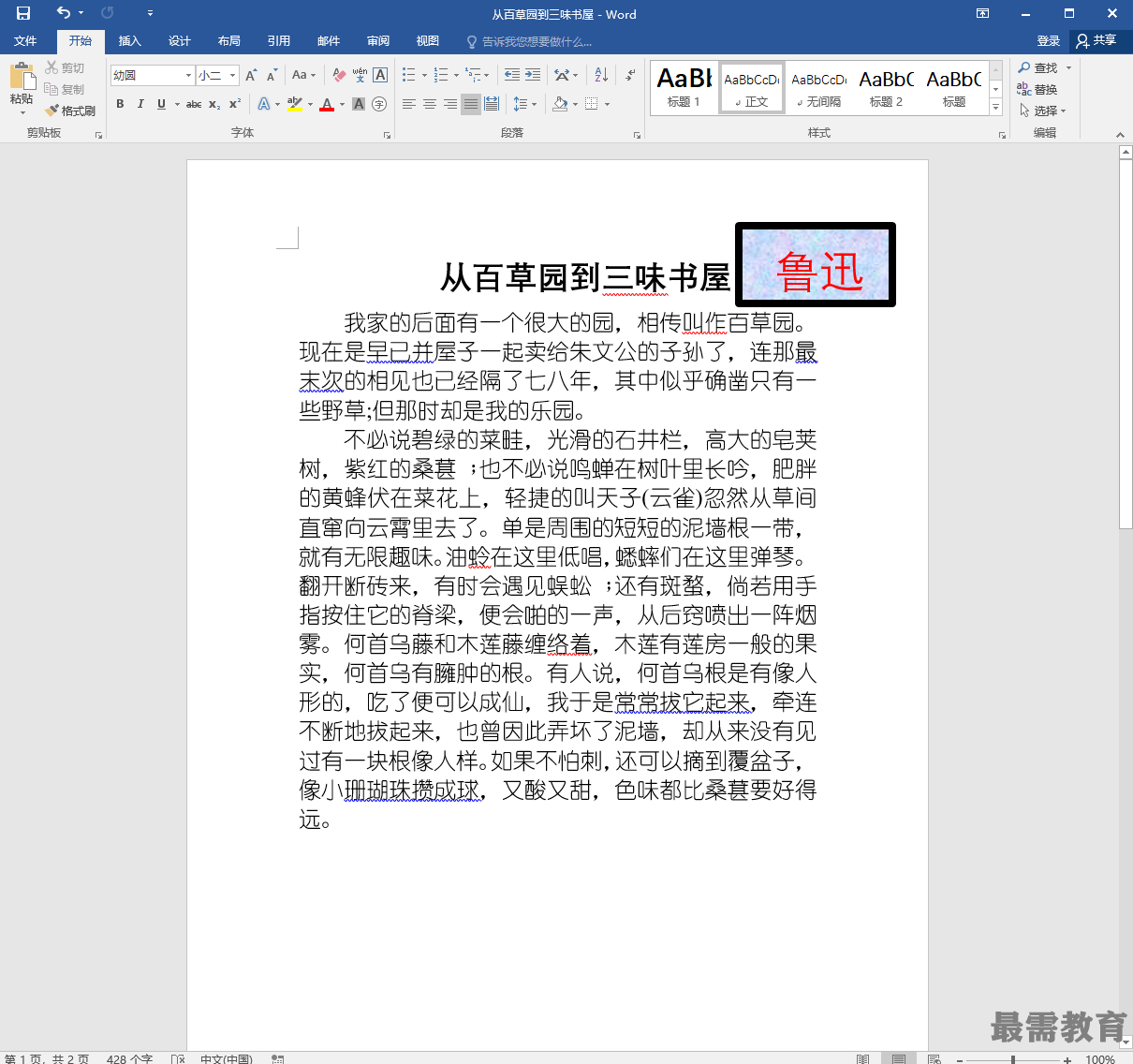Screen dimensions: 1133x1064
Task: Click the Increase Indent icon
Action: click(x=533, y=75)
